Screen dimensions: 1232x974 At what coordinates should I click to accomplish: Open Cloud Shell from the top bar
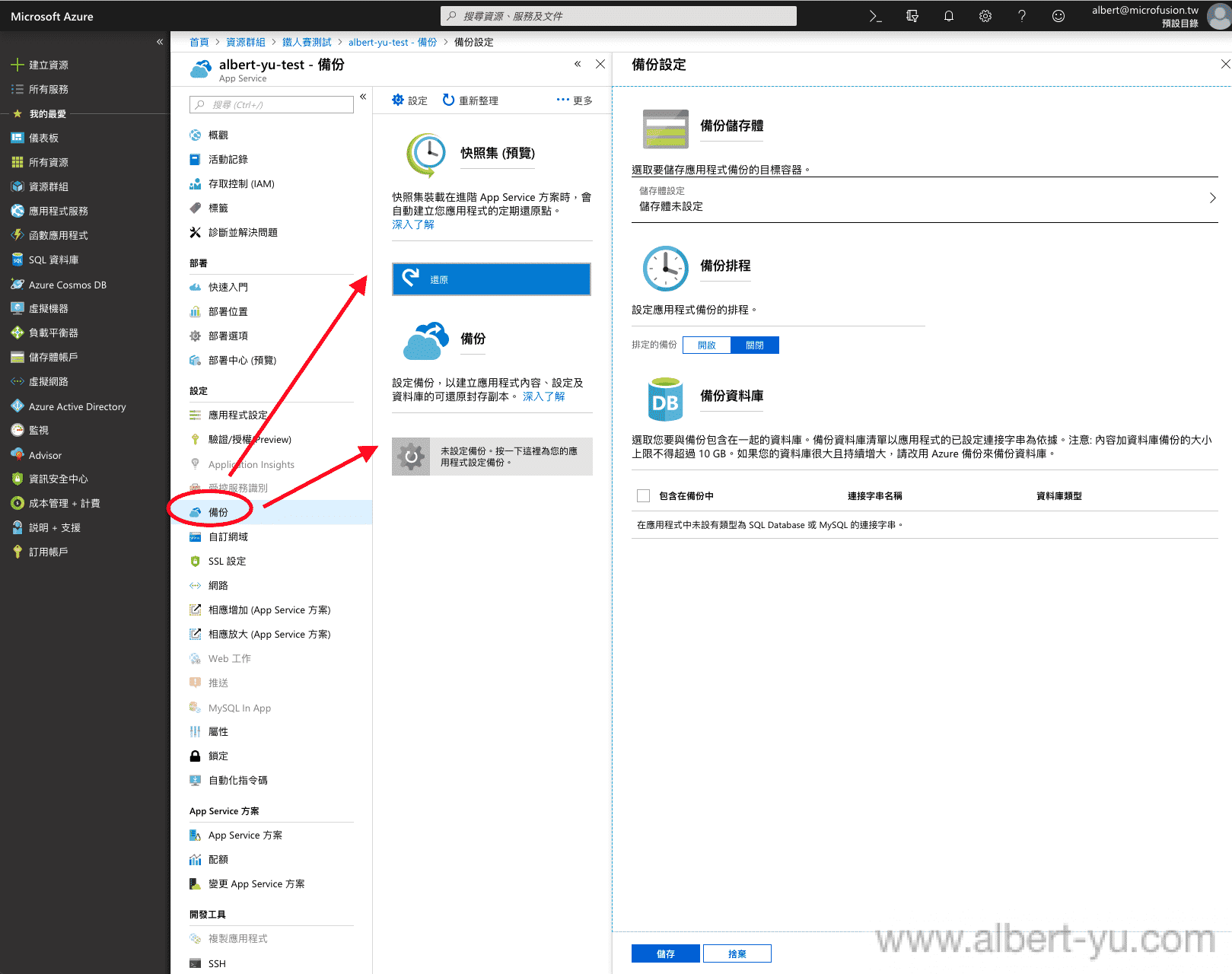point(875,16)
